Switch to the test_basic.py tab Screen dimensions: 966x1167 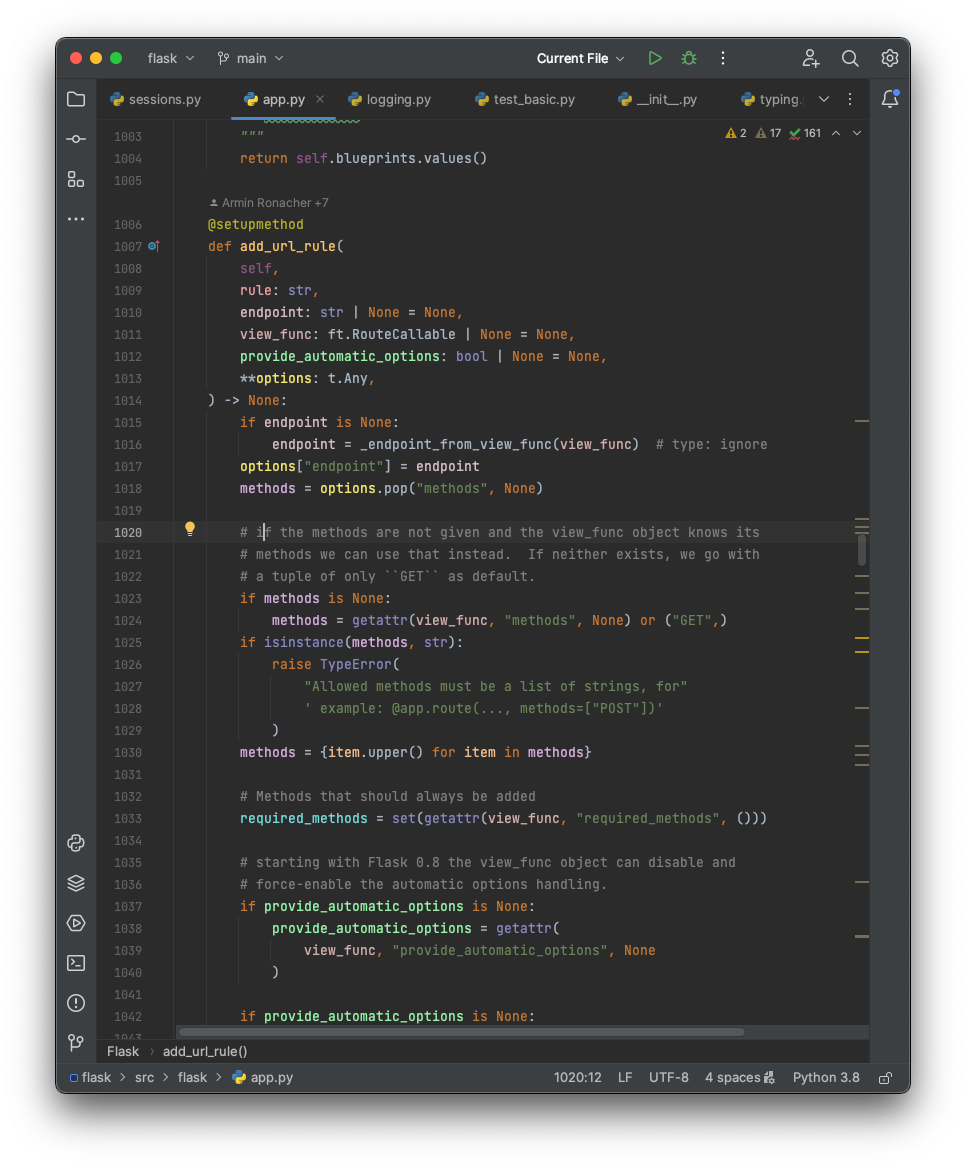coord(525,99)
